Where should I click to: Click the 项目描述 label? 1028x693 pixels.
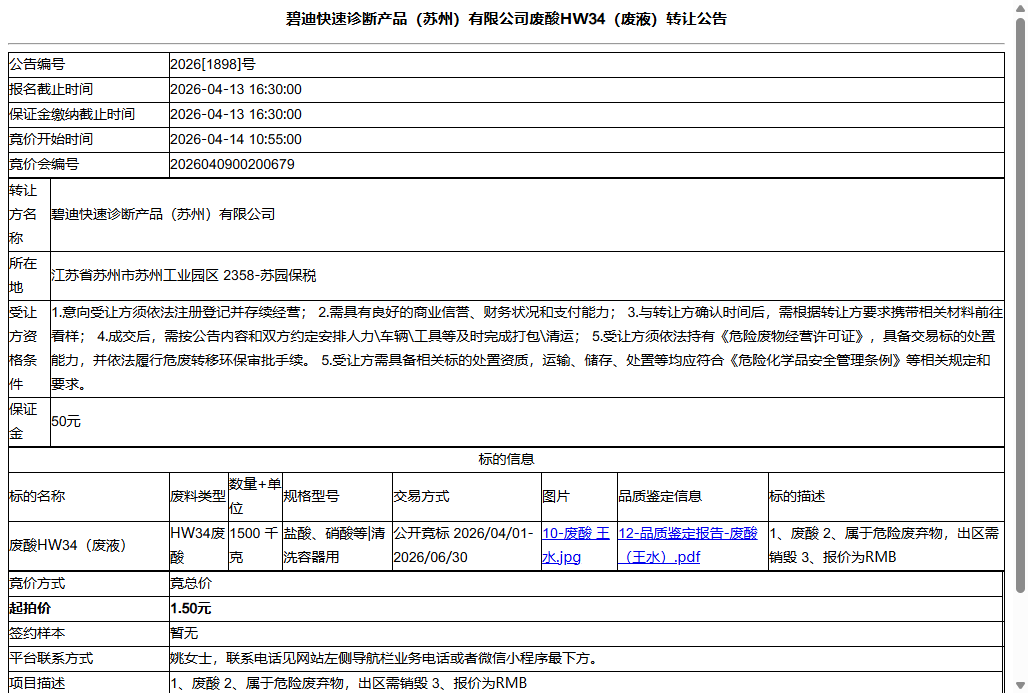coord(37,683)
